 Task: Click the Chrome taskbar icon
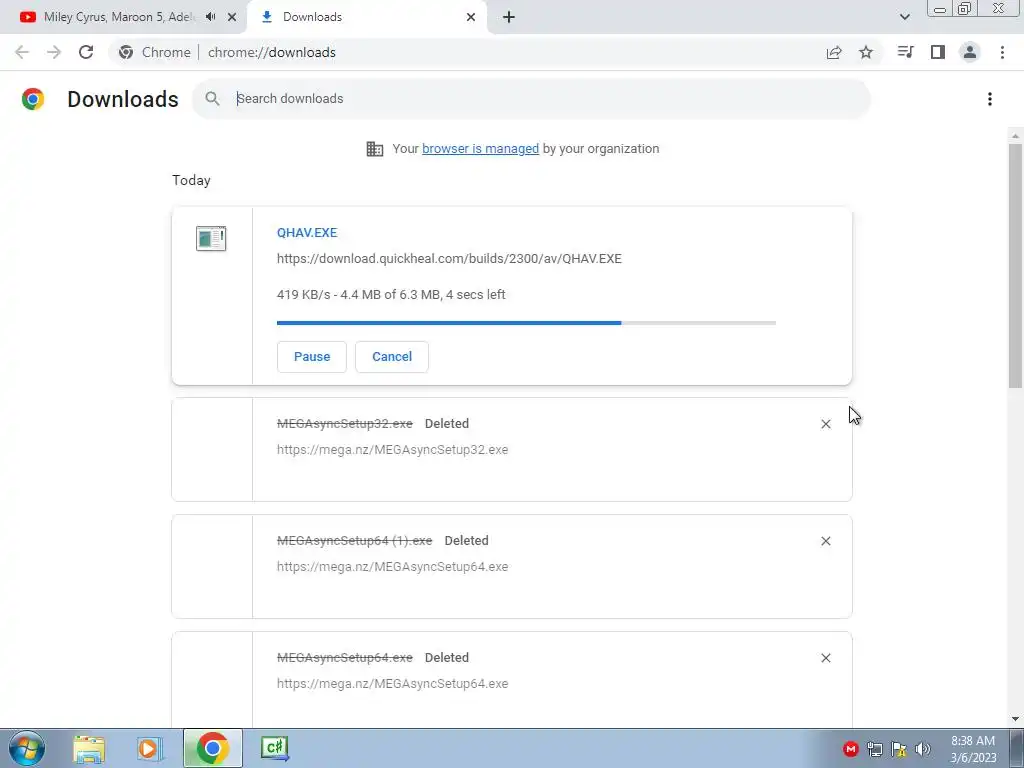coord(212,748)
